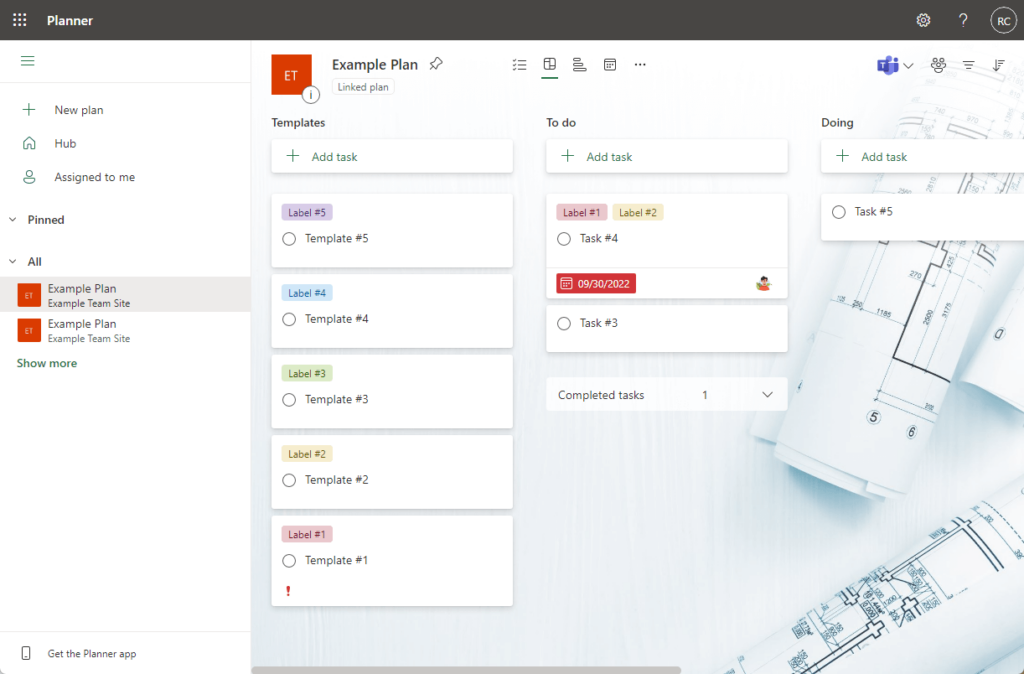The width and height of the screenshot is (1024, 674).
Task: Click the red Label #1 tag on Task #4
Action: coord(582,212)
